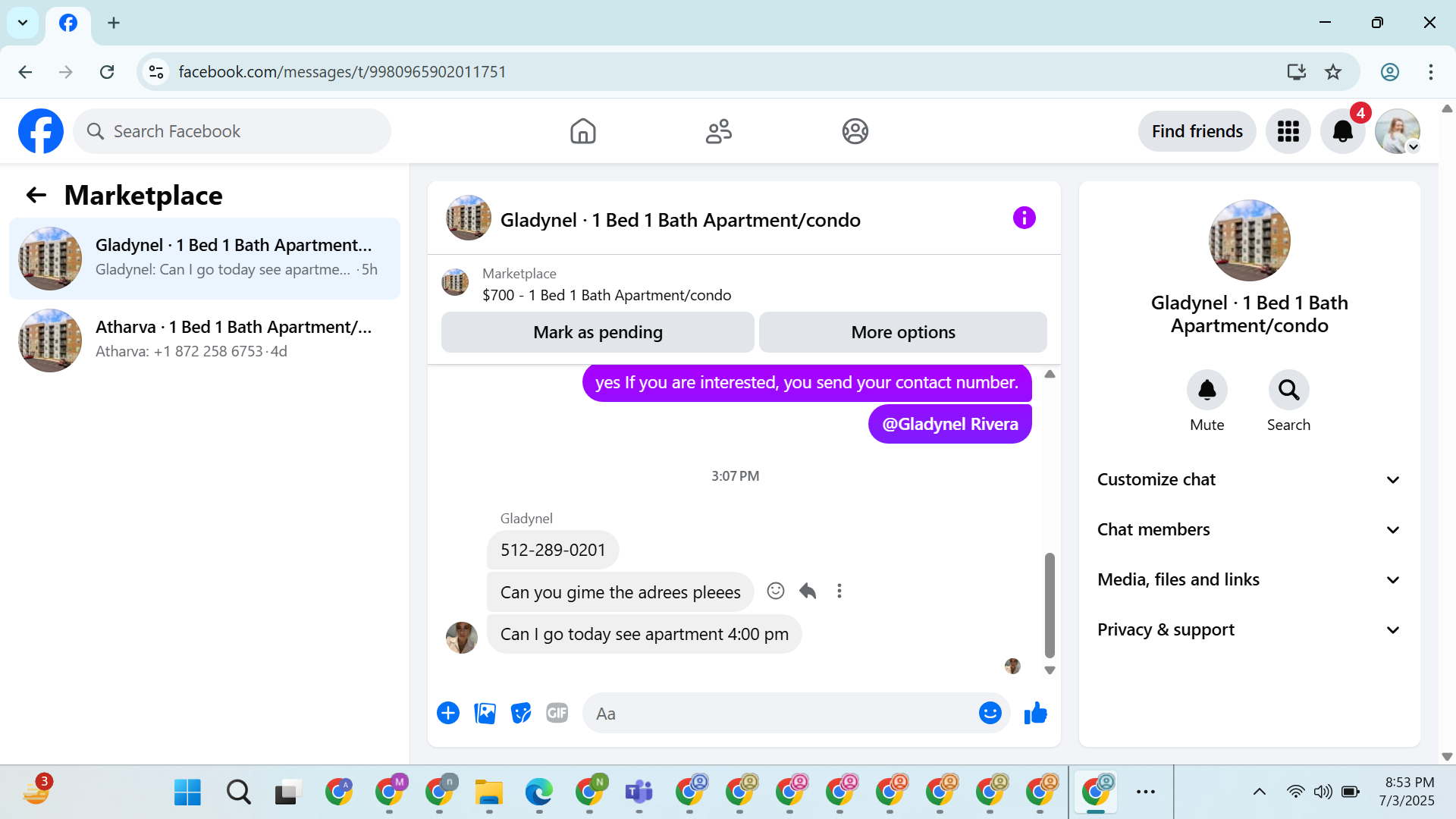Click the purple conversation info icon
1456x819 pixels.
pyautogui.click(x=1024, y=218)
